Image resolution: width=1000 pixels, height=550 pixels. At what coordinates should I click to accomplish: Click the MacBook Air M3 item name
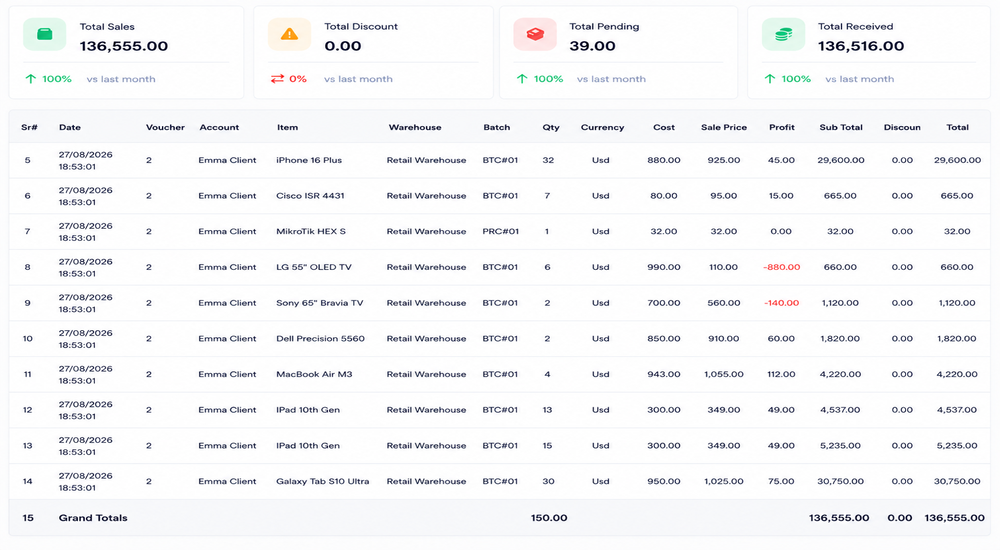click(314, 375)
